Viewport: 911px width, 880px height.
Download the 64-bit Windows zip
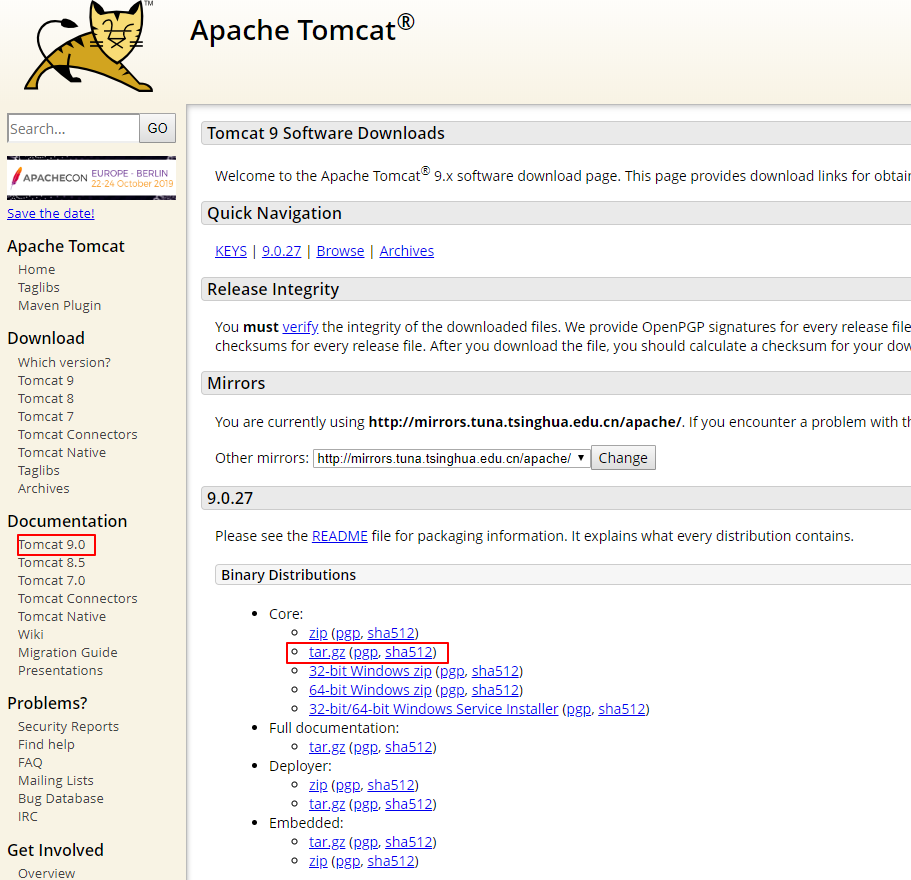[370, 690]
